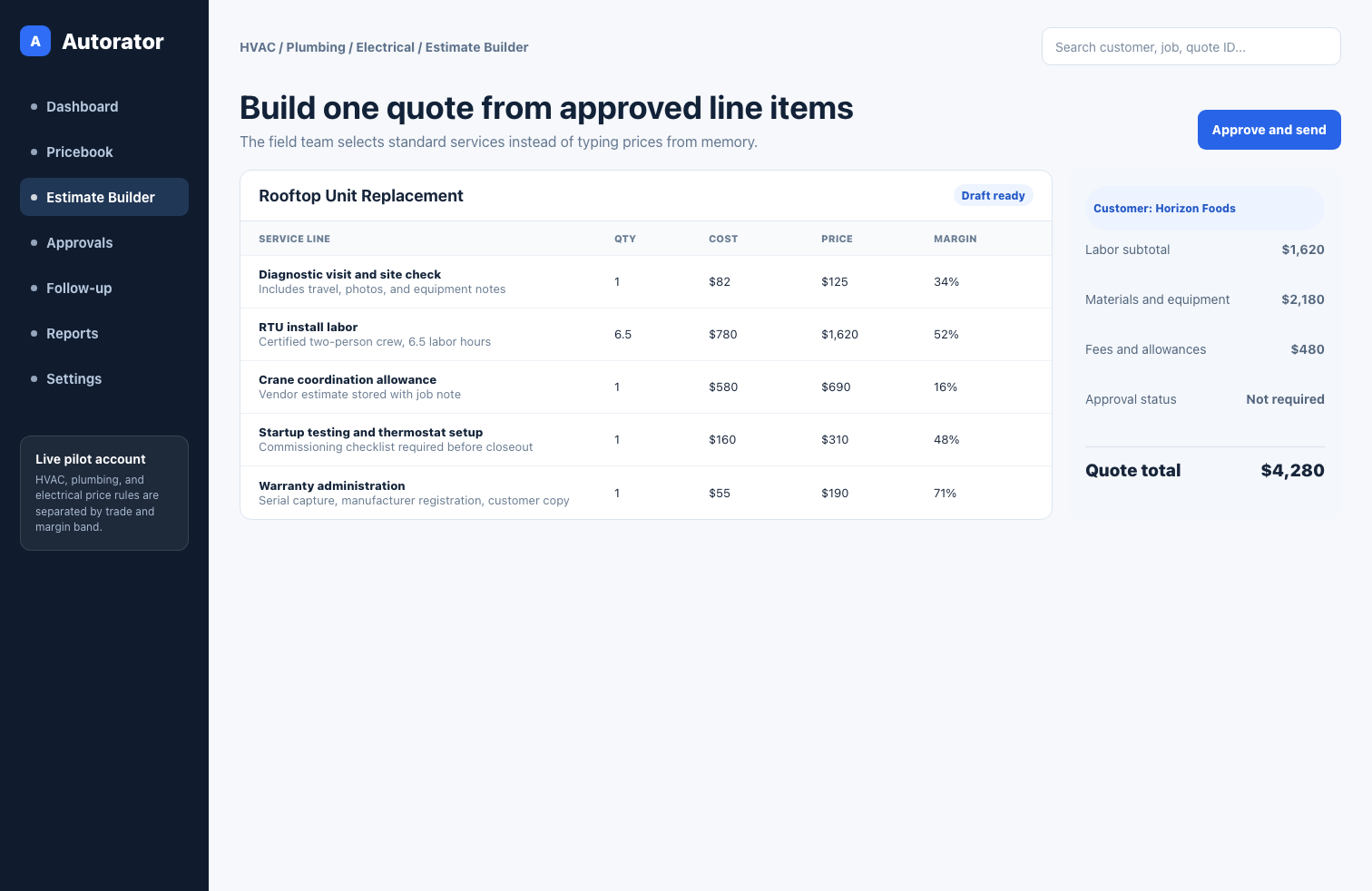This screenshot has height=891, width=1372.
Task: Click the Not required approval status
Action: pyautogui.click(x=1285, y=399)
